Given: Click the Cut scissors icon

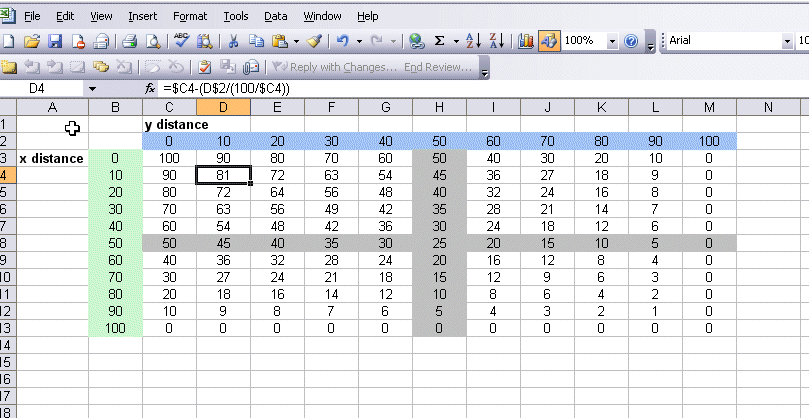Looking at the screenshot, I should tap(232, 41).
